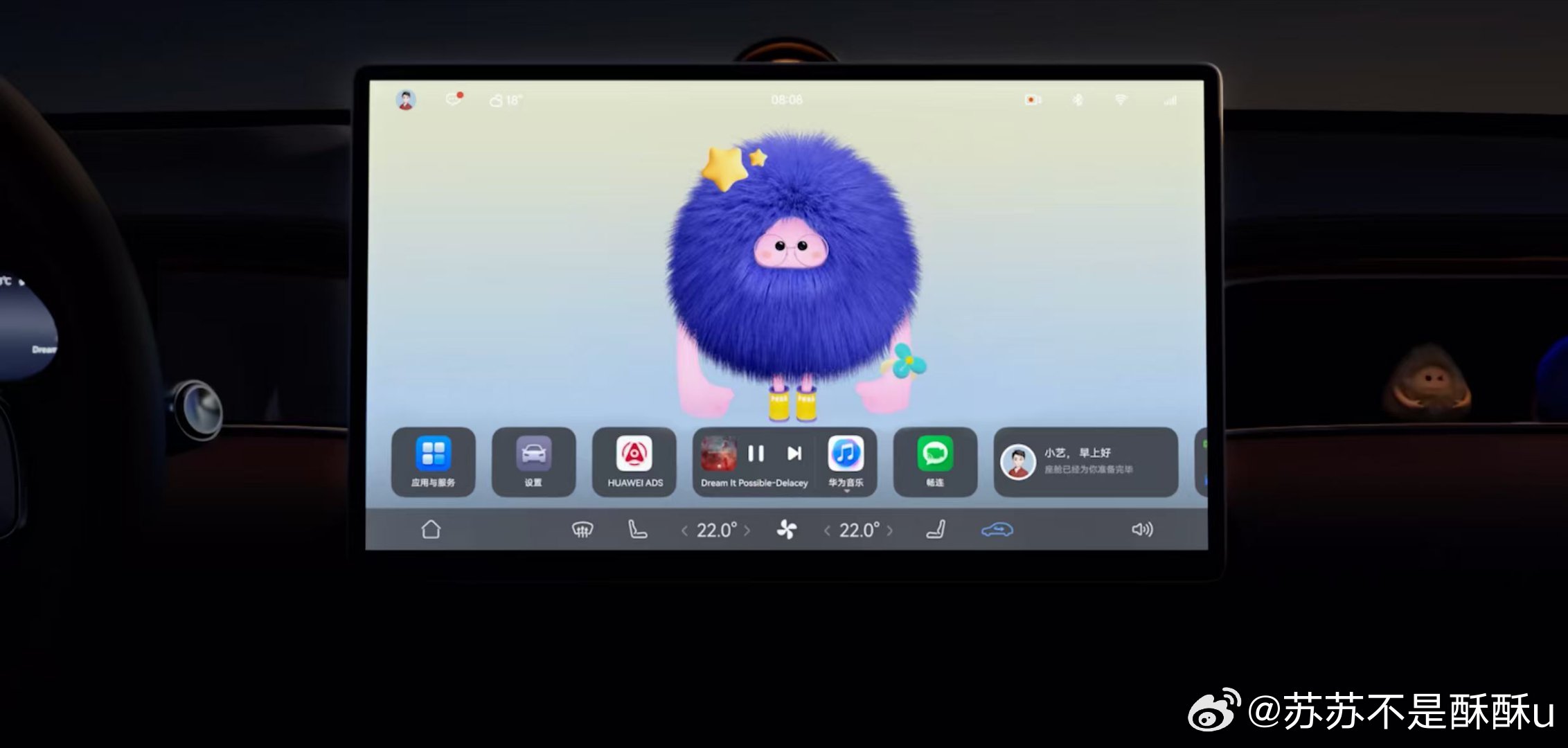Open user profile avatar in status bar
This screenshot has width=1568, height=748.
point(406,100)
